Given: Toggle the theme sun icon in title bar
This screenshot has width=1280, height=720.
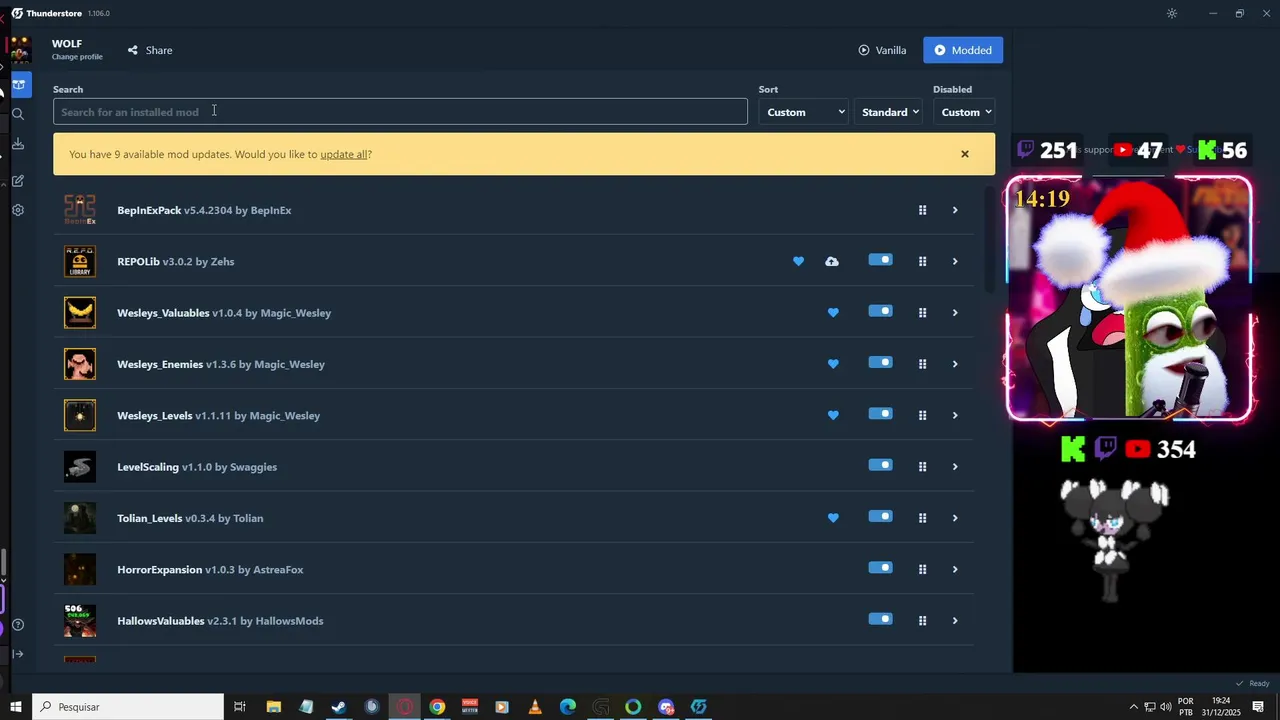Looking at the screenshot, I should click(x=1172, y=13).
